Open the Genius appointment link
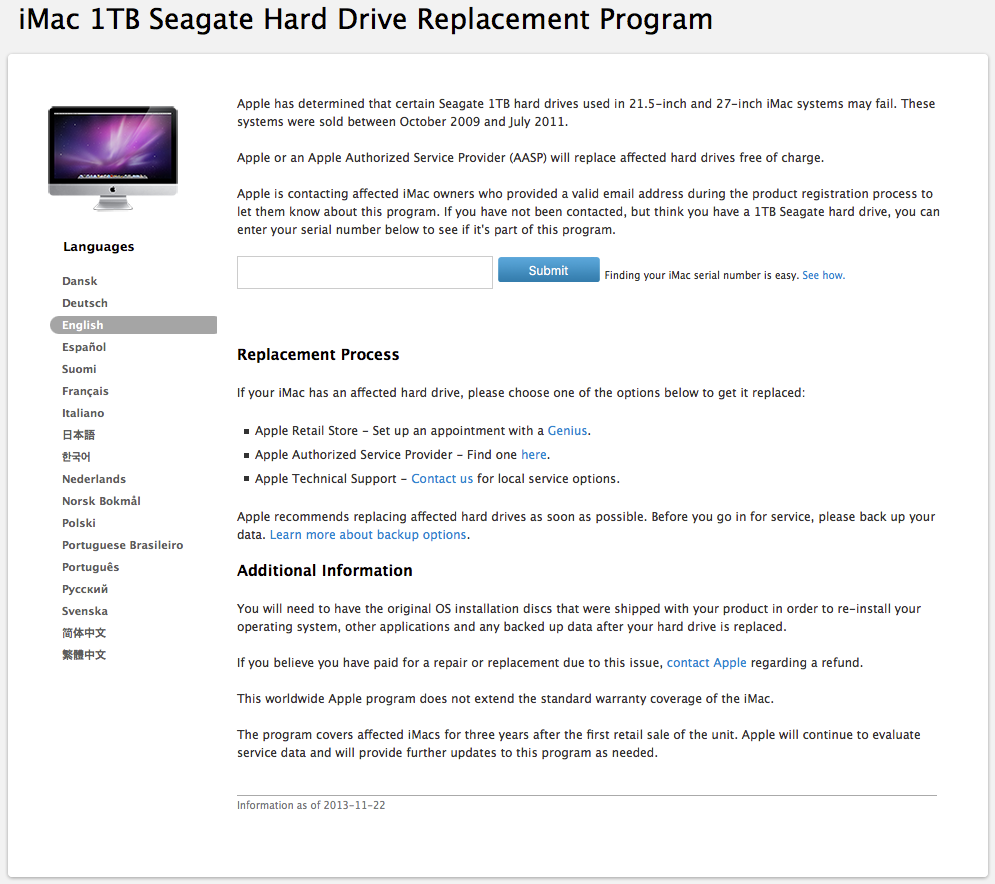 pyautogui.click(x=567, y=431)
